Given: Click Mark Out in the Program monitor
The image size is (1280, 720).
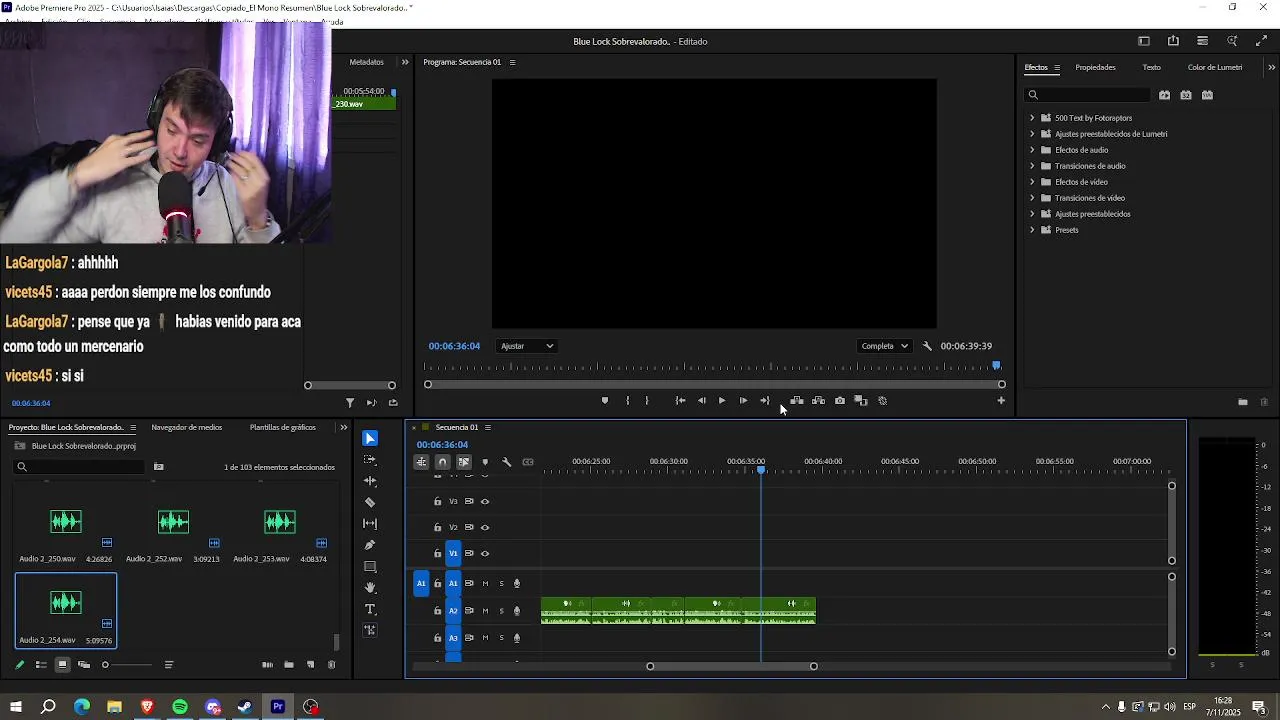Looking at the screenshot, I should click(647, 401).
